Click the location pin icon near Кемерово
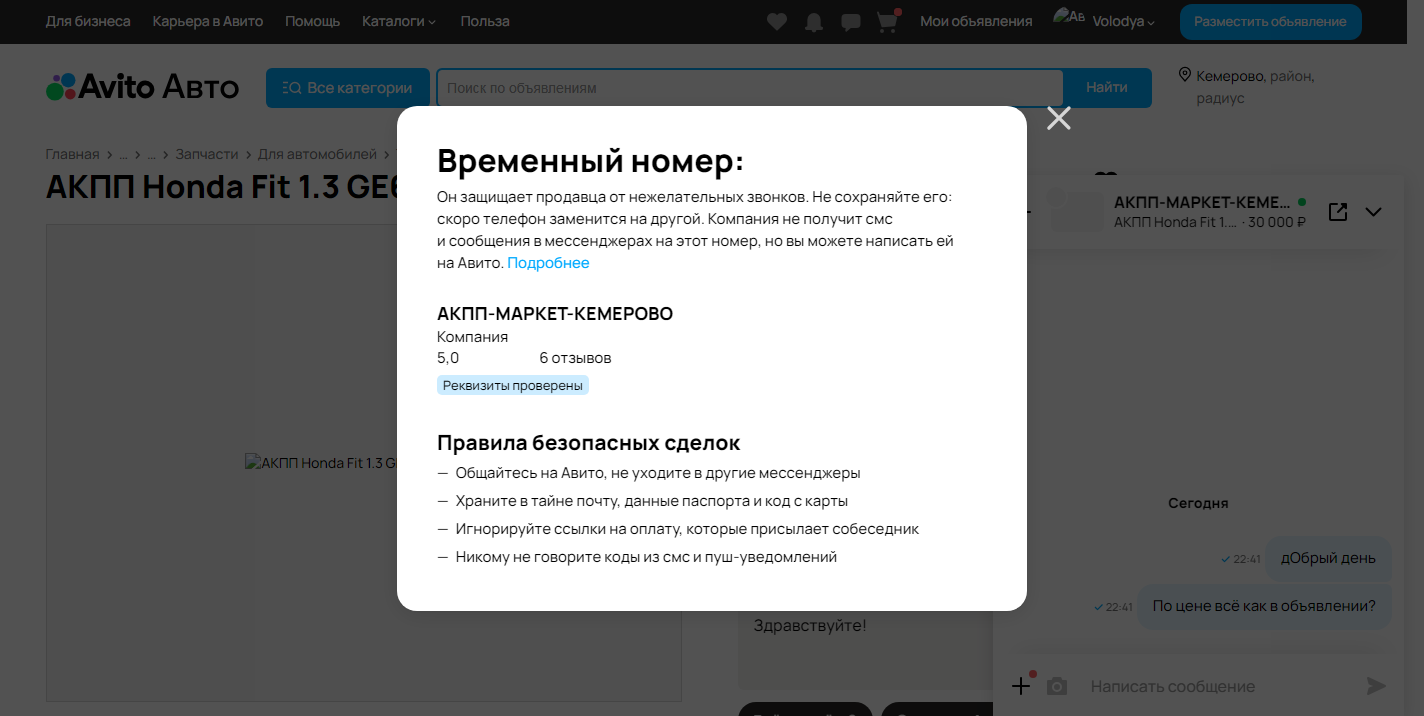The height and width of the screenshot is (716, 1424). pyautogui.click(x=1185, y=75)
